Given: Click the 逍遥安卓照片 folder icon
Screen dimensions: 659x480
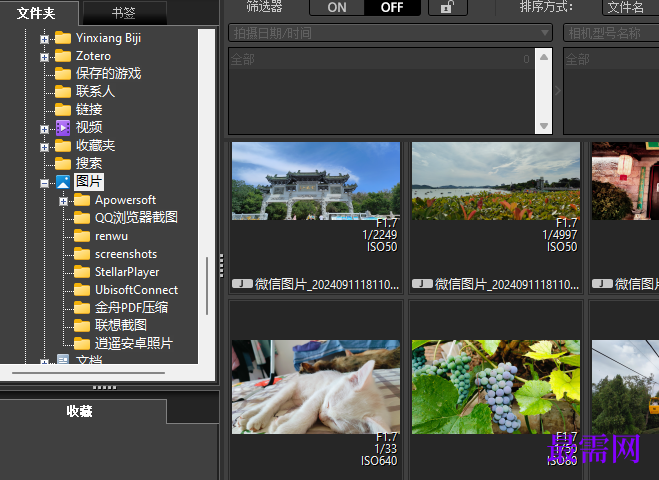Looking at the screenshot, I should coord(82,344).
